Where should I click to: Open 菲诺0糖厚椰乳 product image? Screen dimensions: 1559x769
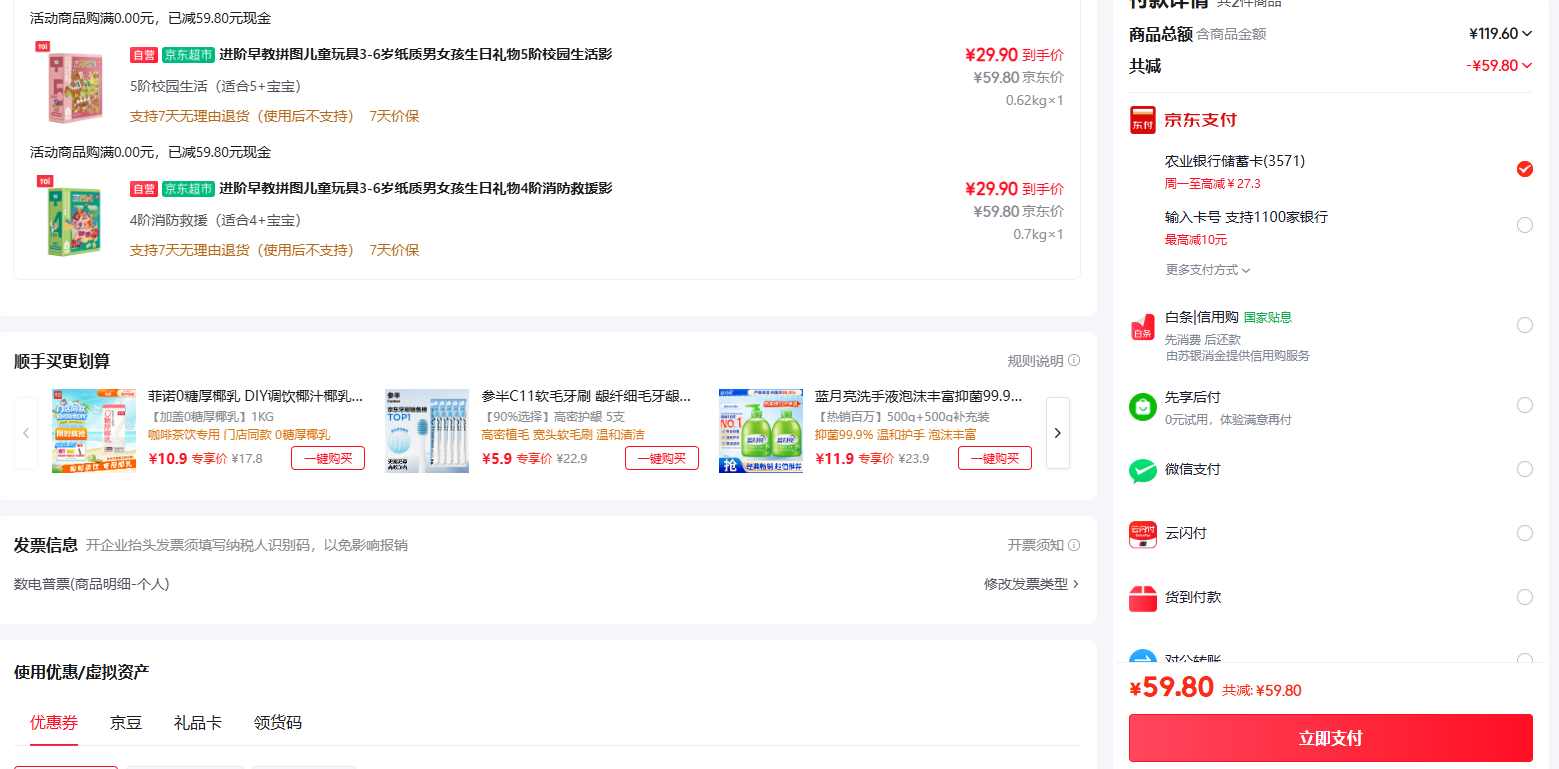pyautogui.click(x=94, y=431)
